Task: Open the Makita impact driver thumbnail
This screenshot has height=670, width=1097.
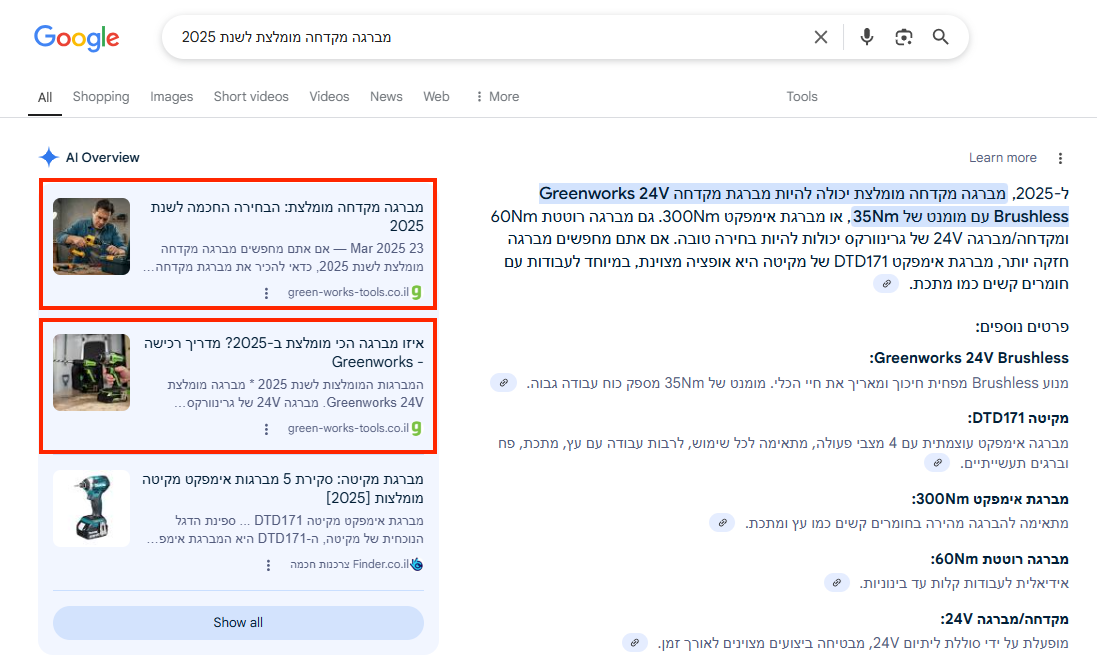Action: click(x=91, y=508)
